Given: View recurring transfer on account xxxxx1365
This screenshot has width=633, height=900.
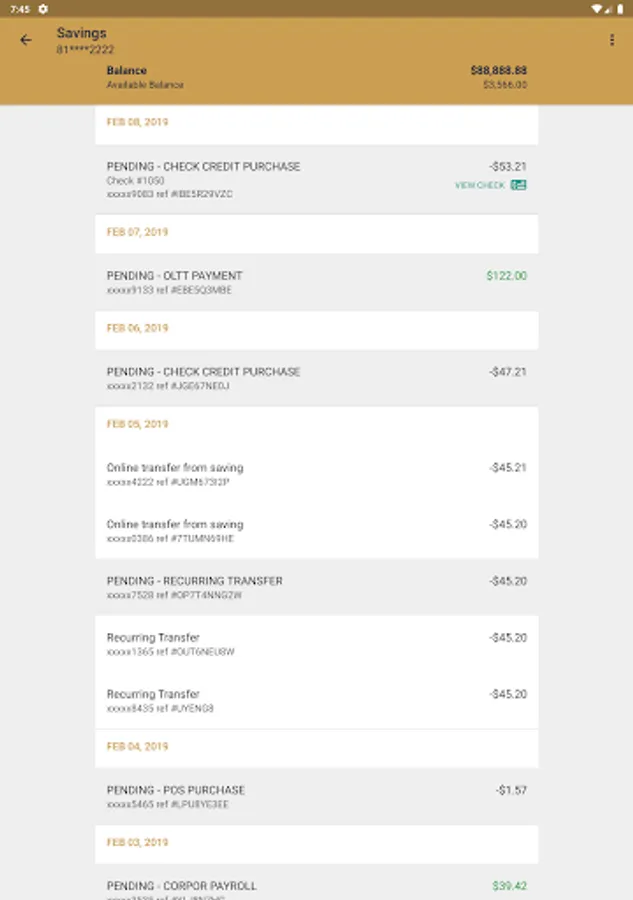Looking at the screenshot, I should click(x=316, y=644).
